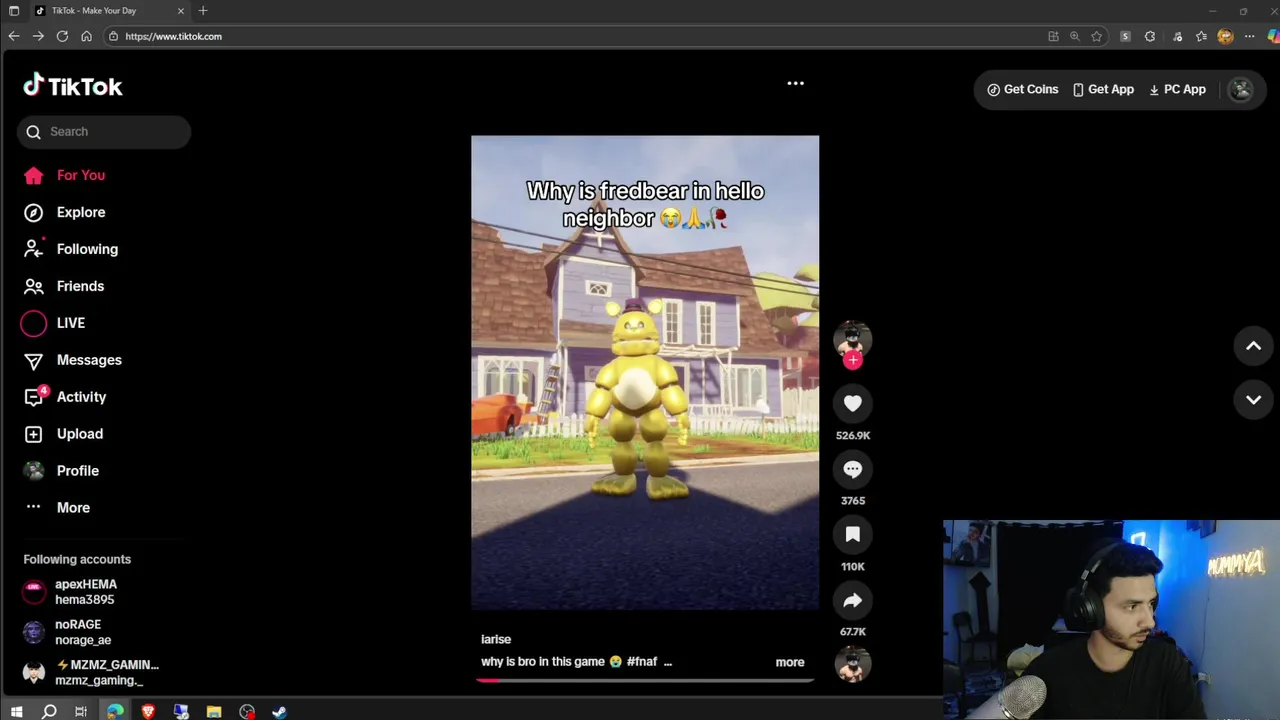Click the zoom magnifier in address bar

tap(1075, 36)
